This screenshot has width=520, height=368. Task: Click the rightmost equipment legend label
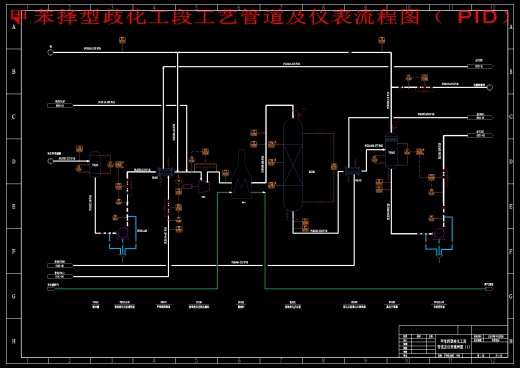pyautogui.click(x=439, y=305)
